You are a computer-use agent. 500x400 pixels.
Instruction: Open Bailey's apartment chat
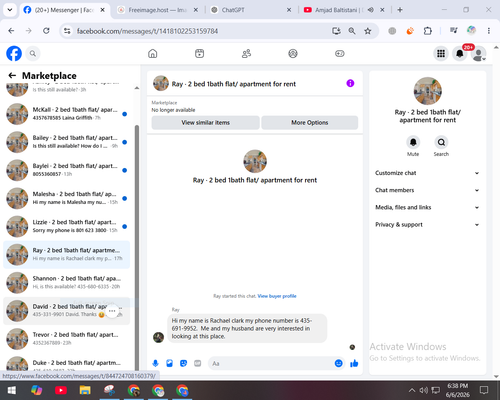pos(67,142)
